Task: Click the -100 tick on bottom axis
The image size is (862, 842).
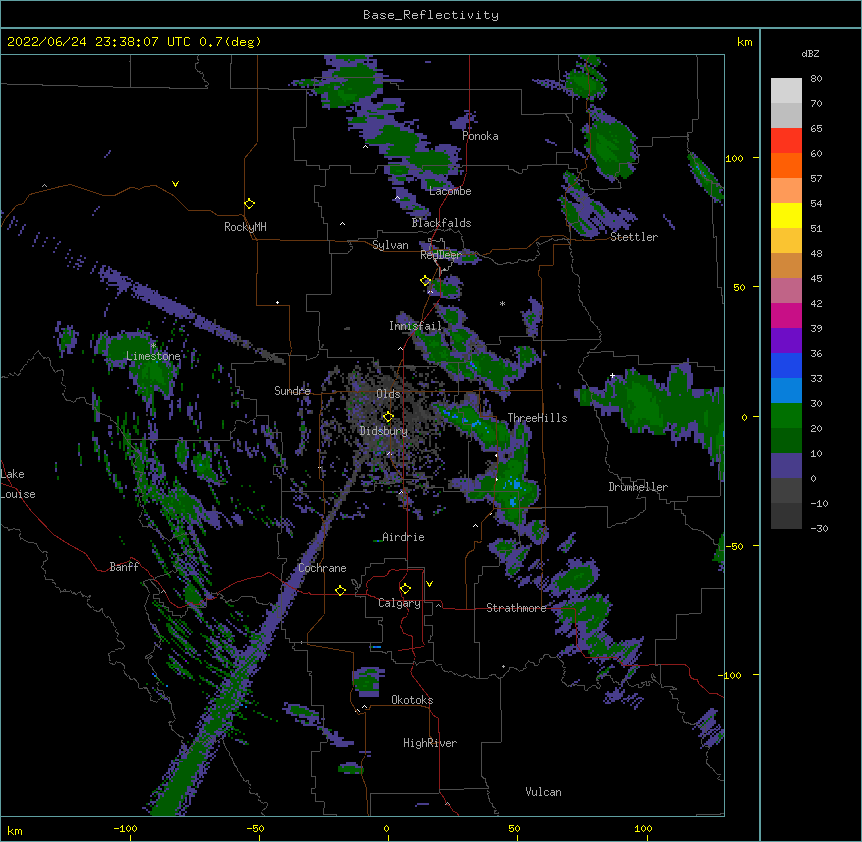Action: click(x=125, y=828)
